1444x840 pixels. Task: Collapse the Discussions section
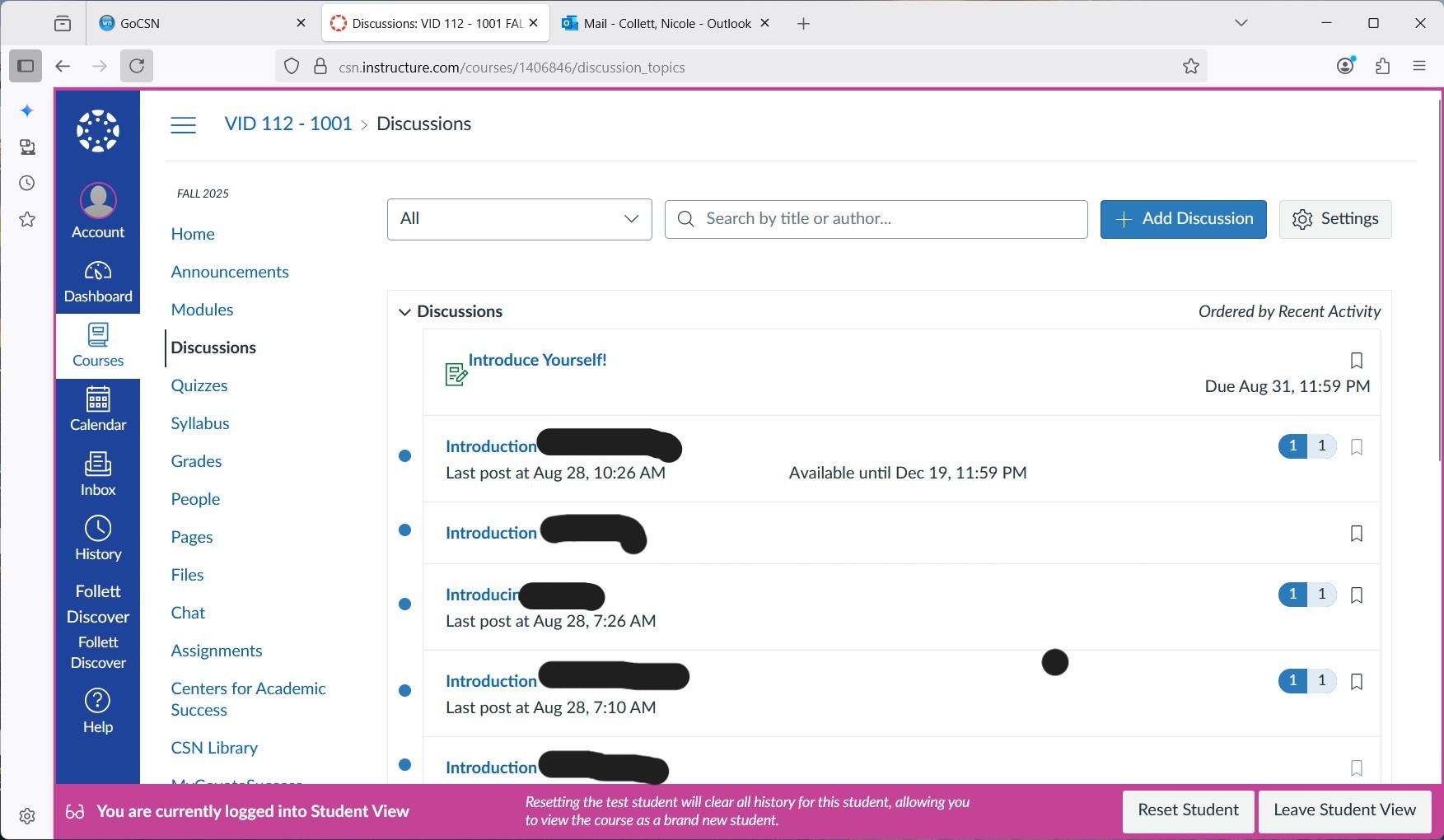point(404,312)
